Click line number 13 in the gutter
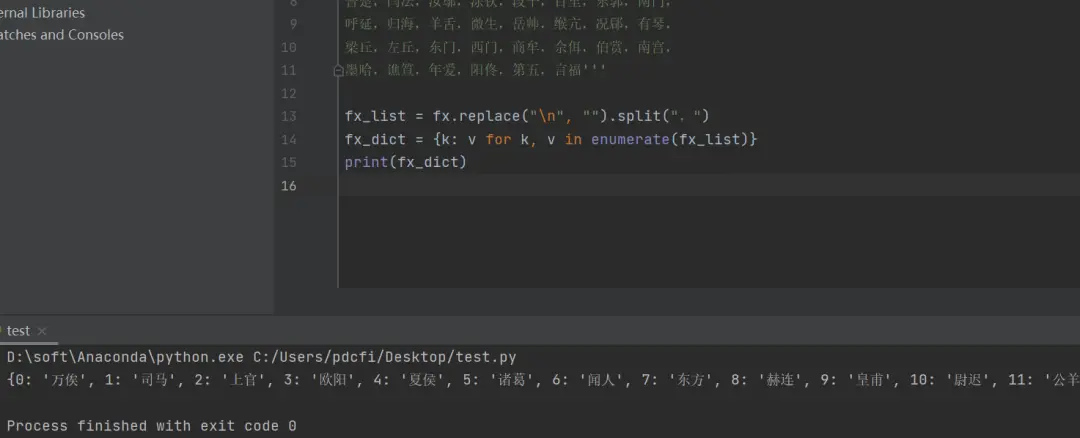 point(289,116)
